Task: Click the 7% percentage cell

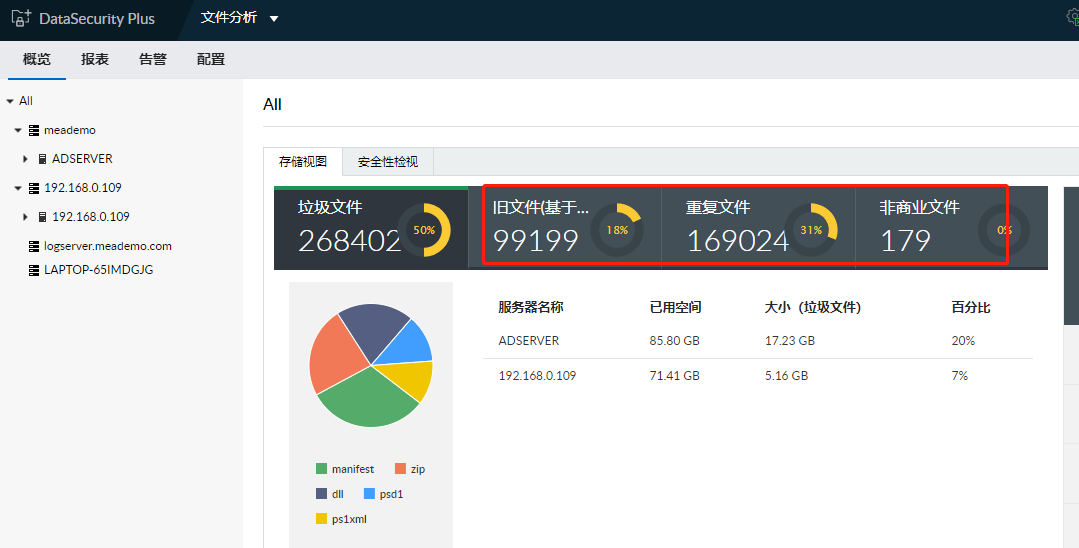Action: point(959,376)
